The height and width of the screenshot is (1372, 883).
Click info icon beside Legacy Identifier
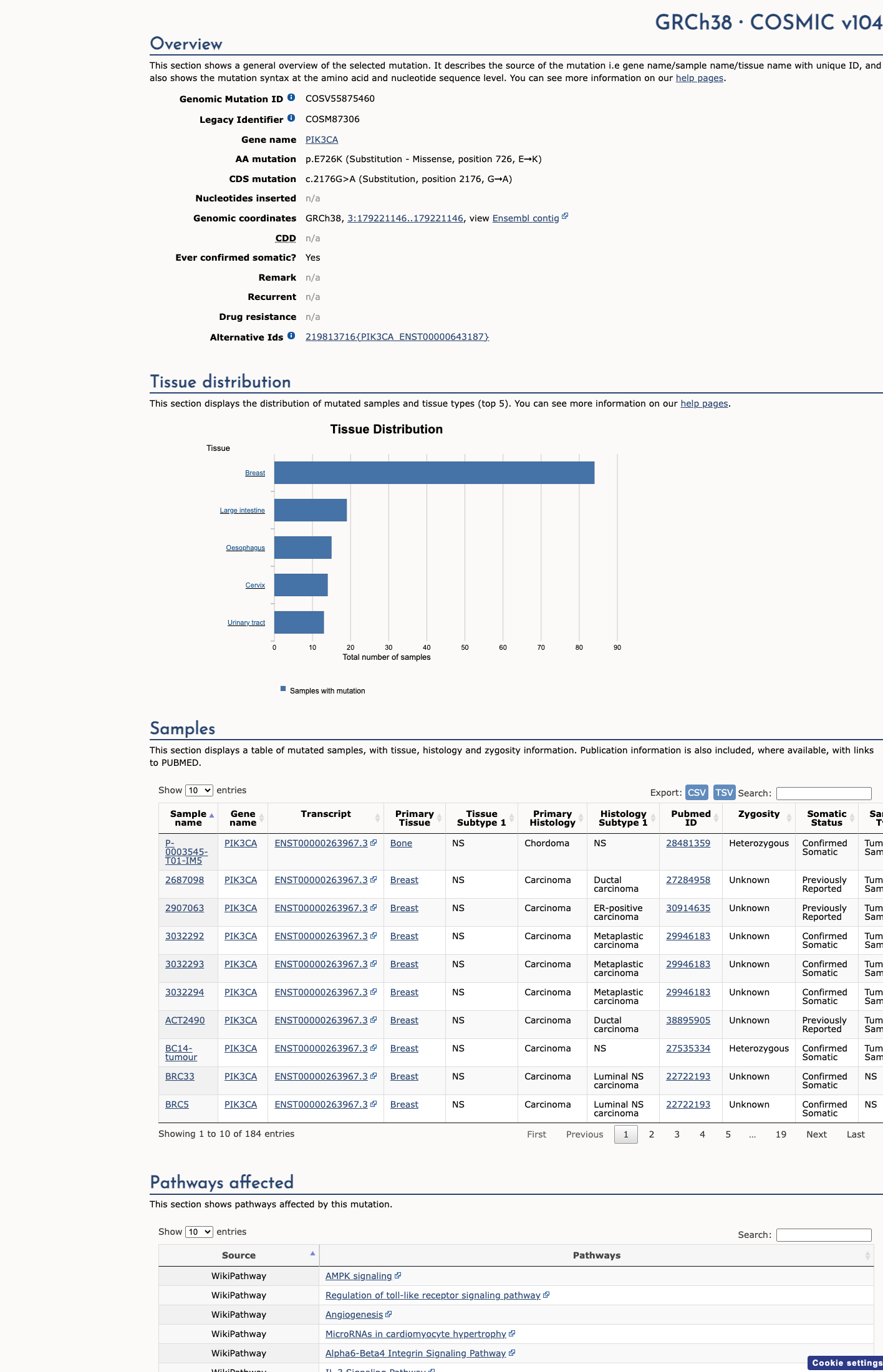(x=291, y=118)
